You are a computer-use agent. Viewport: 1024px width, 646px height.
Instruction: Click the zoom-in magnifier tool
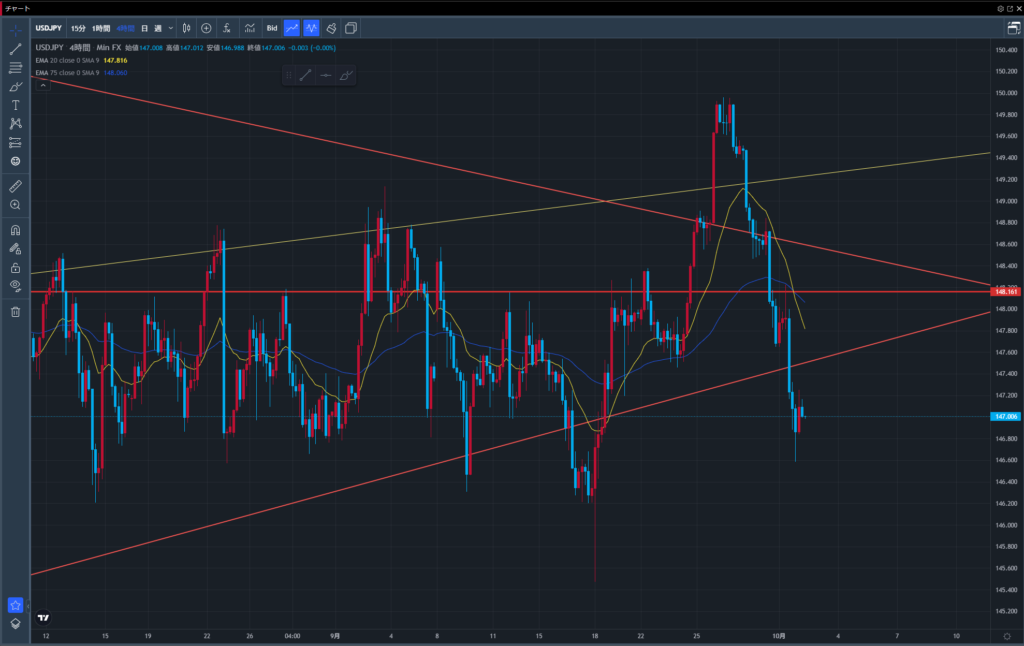15,205
